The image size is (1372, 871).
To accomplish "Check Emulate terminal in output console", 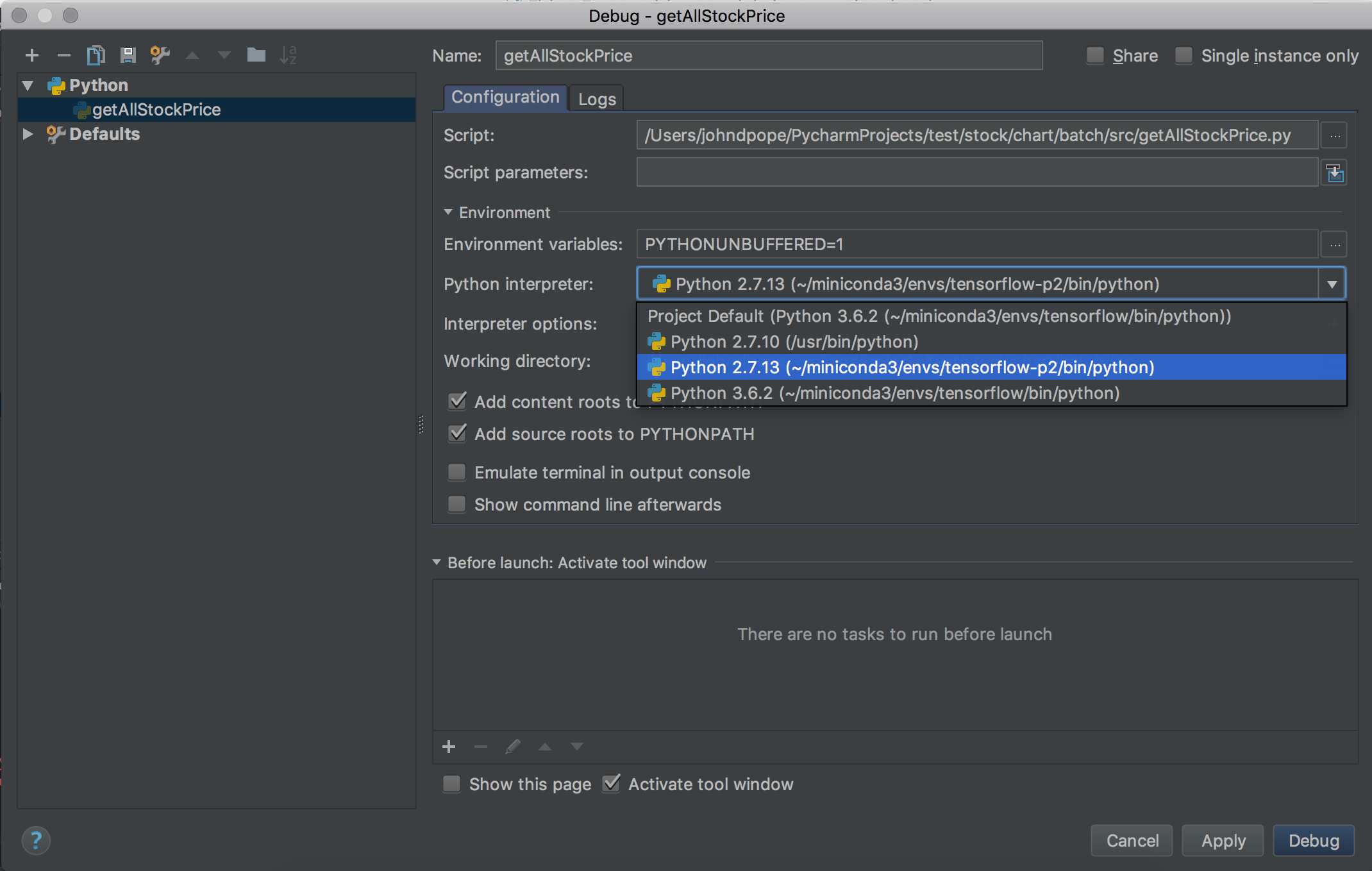I will click(x=456, y=473).
